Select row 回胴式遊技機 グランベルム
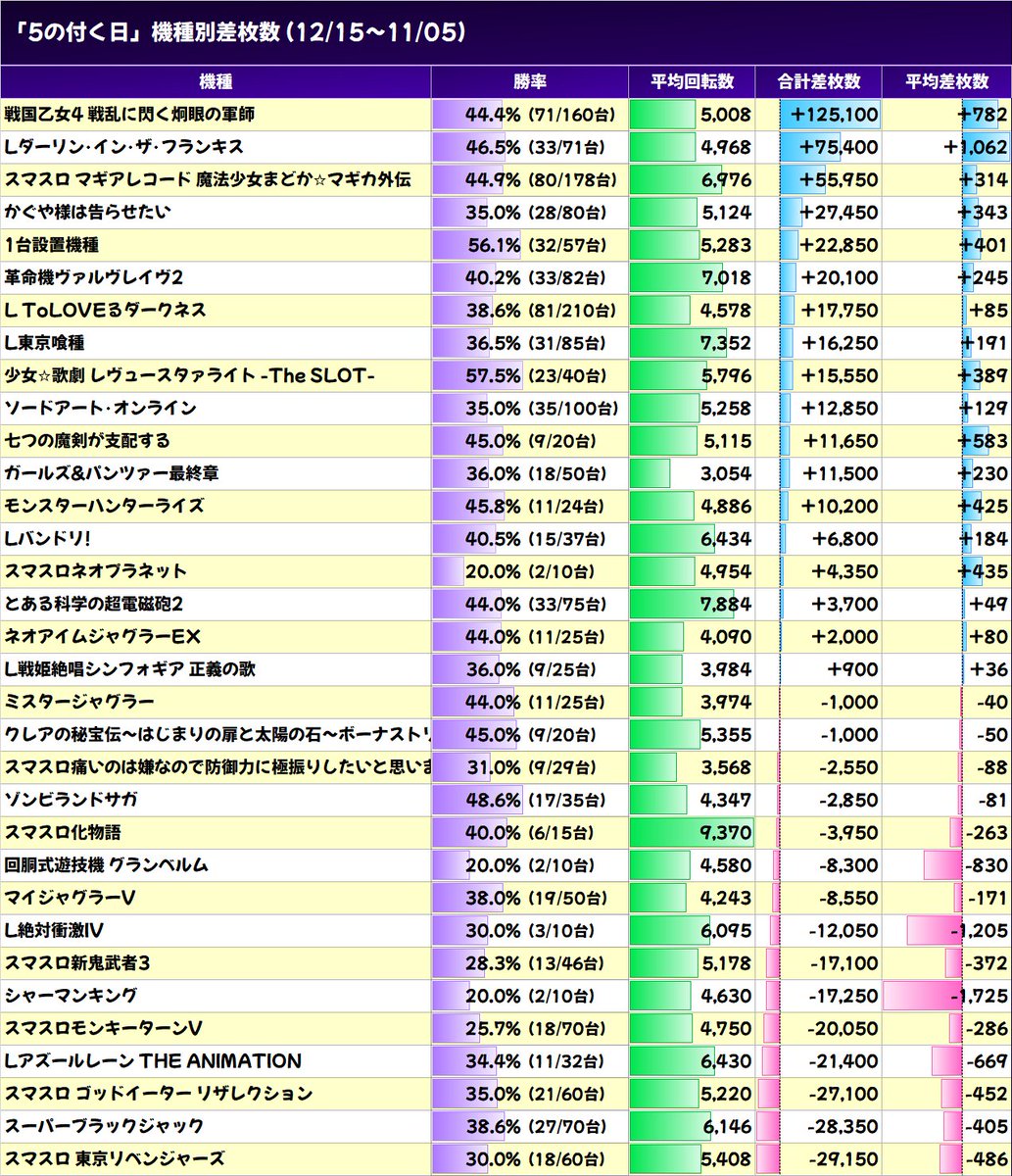 pos(506,866)
